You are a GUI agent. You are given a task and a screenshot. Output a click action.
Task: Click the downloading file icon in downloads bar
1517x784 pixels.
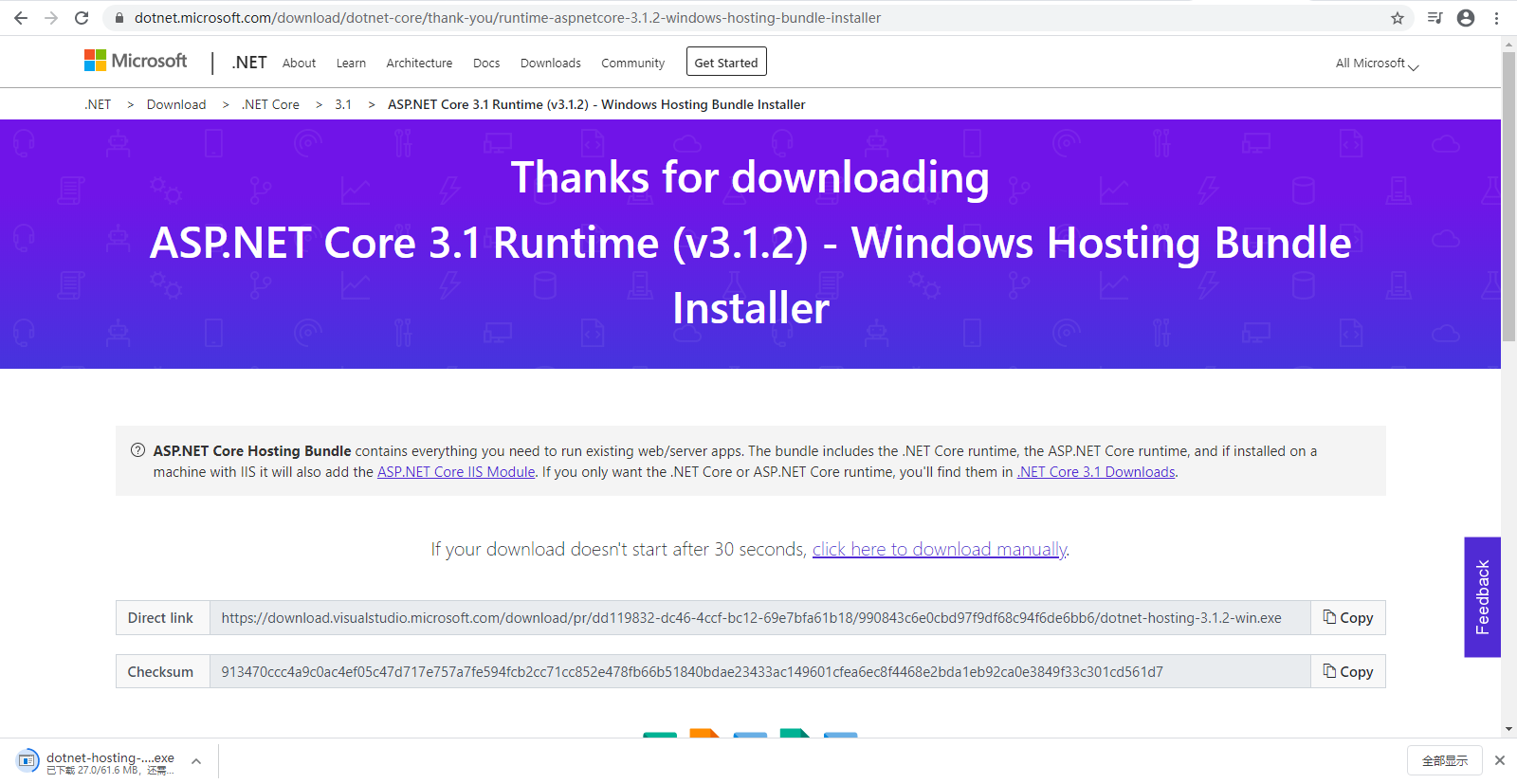[x=27, y=760]
